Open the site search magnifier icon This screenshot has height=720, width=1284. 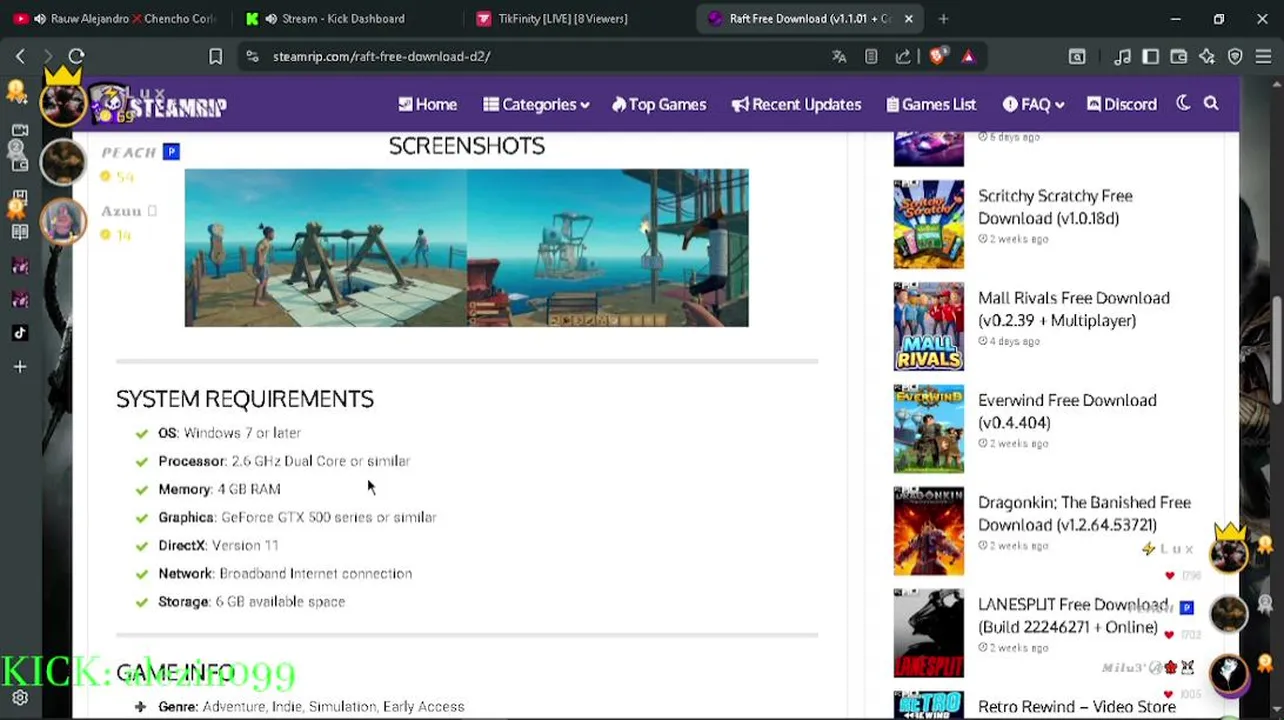click(1211, 103)
